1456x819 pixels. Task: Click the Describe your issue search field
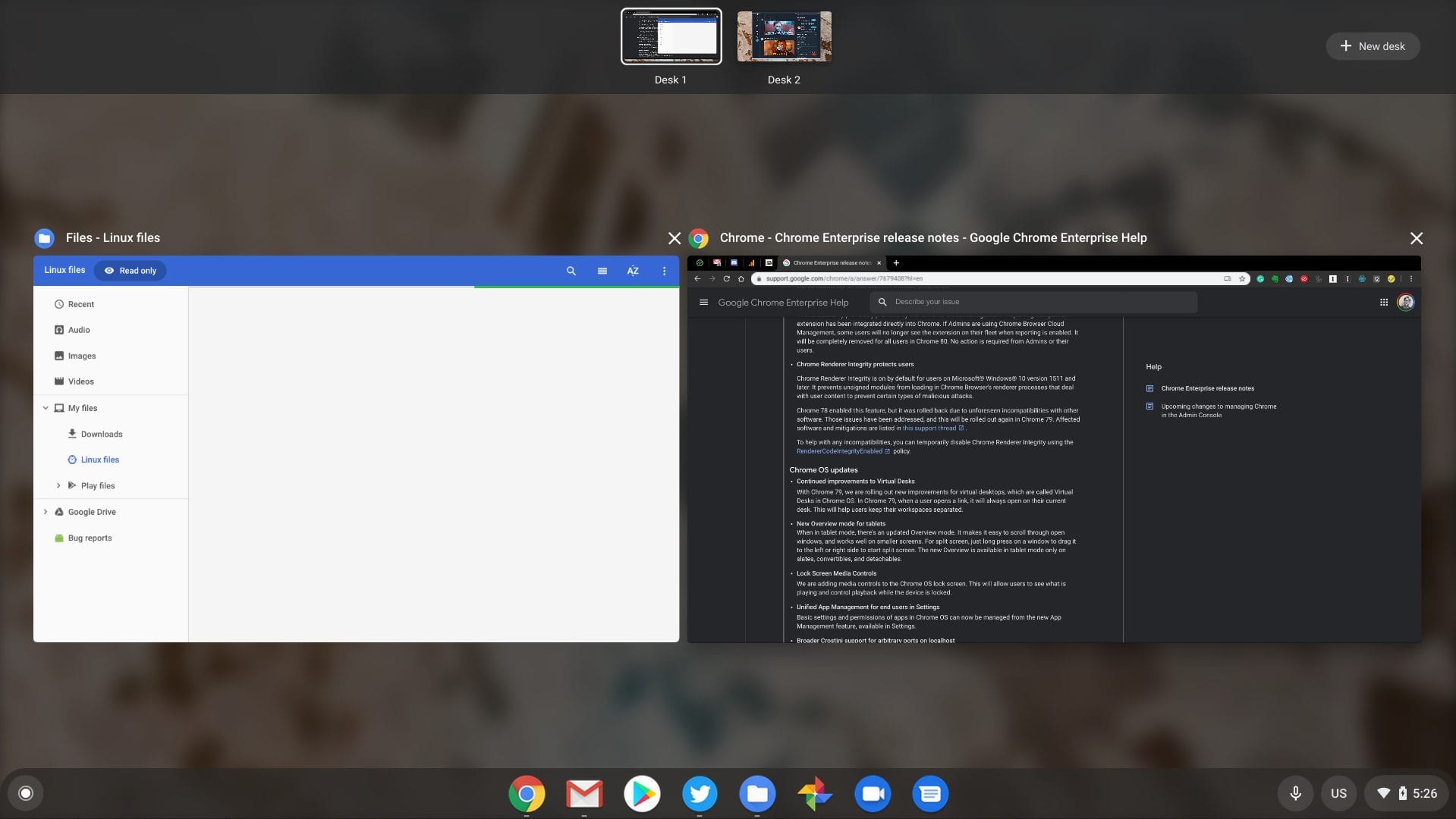pyautogui.click(x=1033, y=302)
